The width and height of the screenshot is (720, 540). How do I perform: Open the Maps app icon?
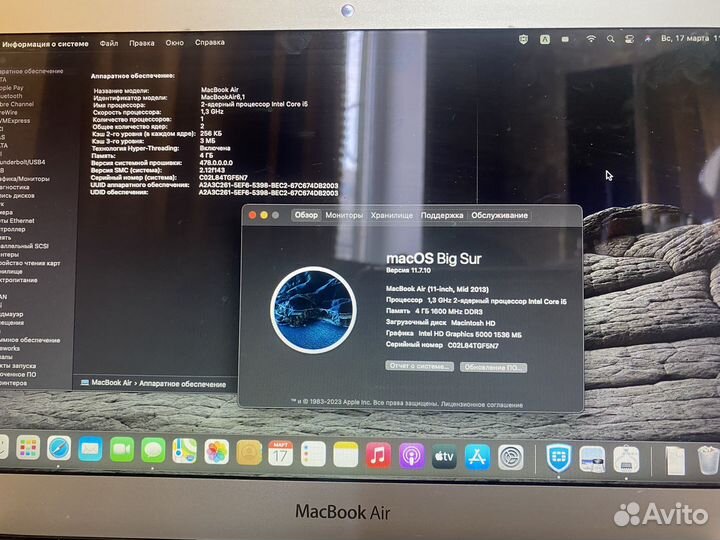185,451
